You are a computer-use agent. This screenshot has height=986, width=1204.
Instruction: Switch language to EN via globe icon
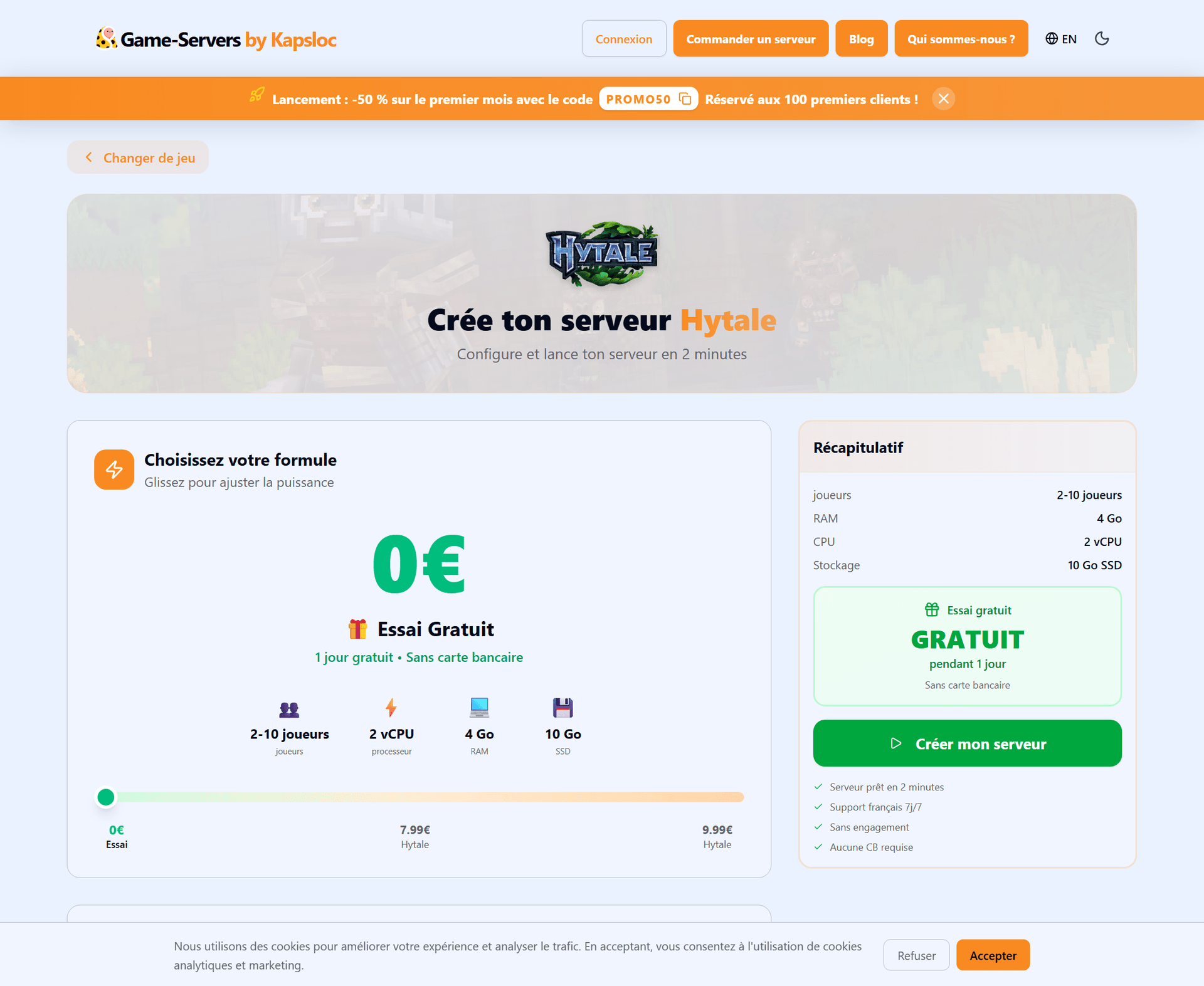click(x=1061, y=39)
